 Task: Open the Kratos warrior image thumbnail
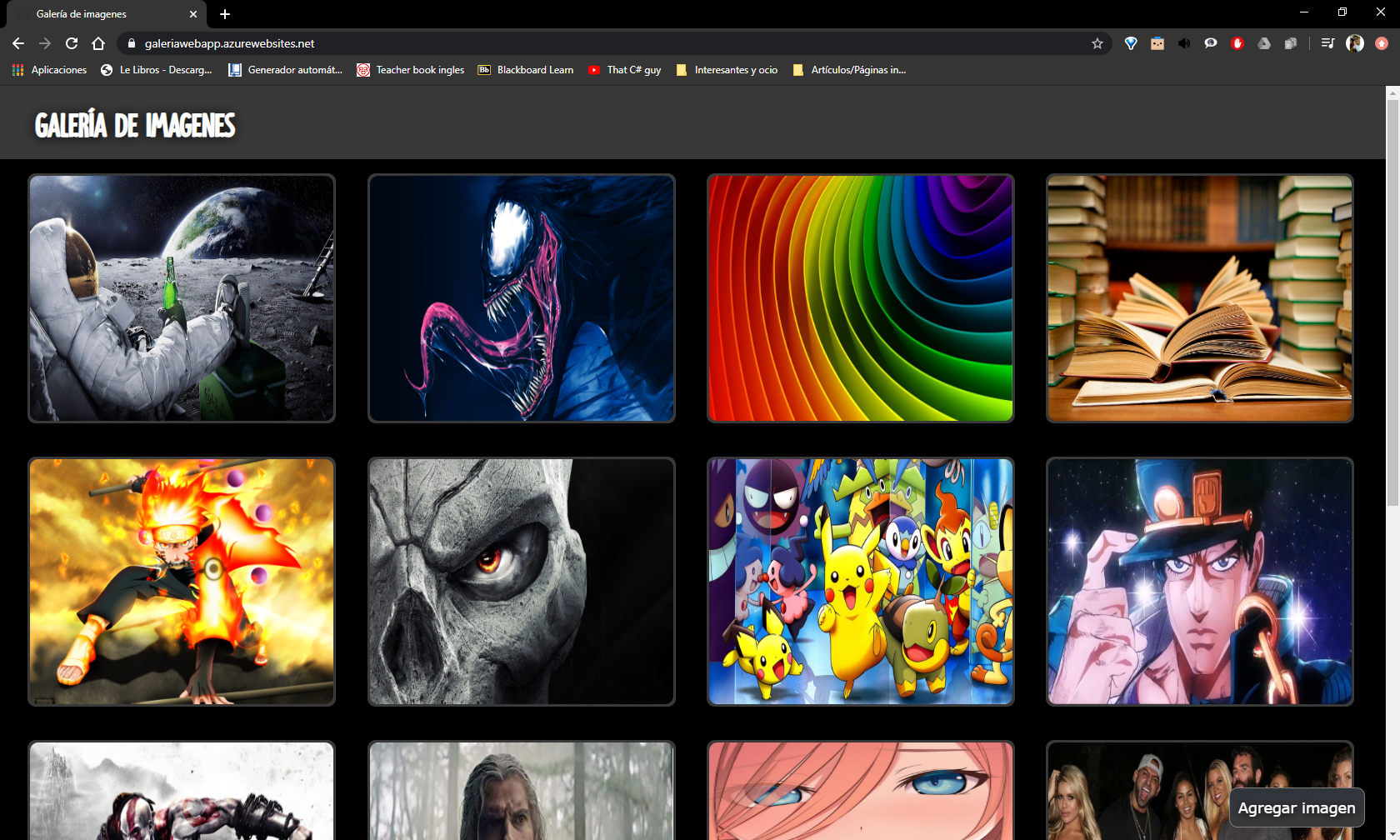pos(182,790)
